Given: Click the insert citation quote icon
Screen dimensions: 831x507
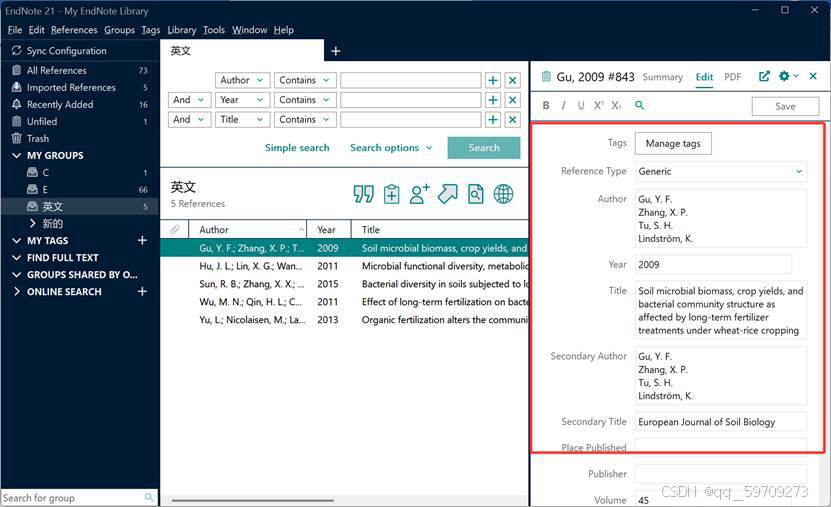Looking at the screenshot, I should (x=364, y=194).
